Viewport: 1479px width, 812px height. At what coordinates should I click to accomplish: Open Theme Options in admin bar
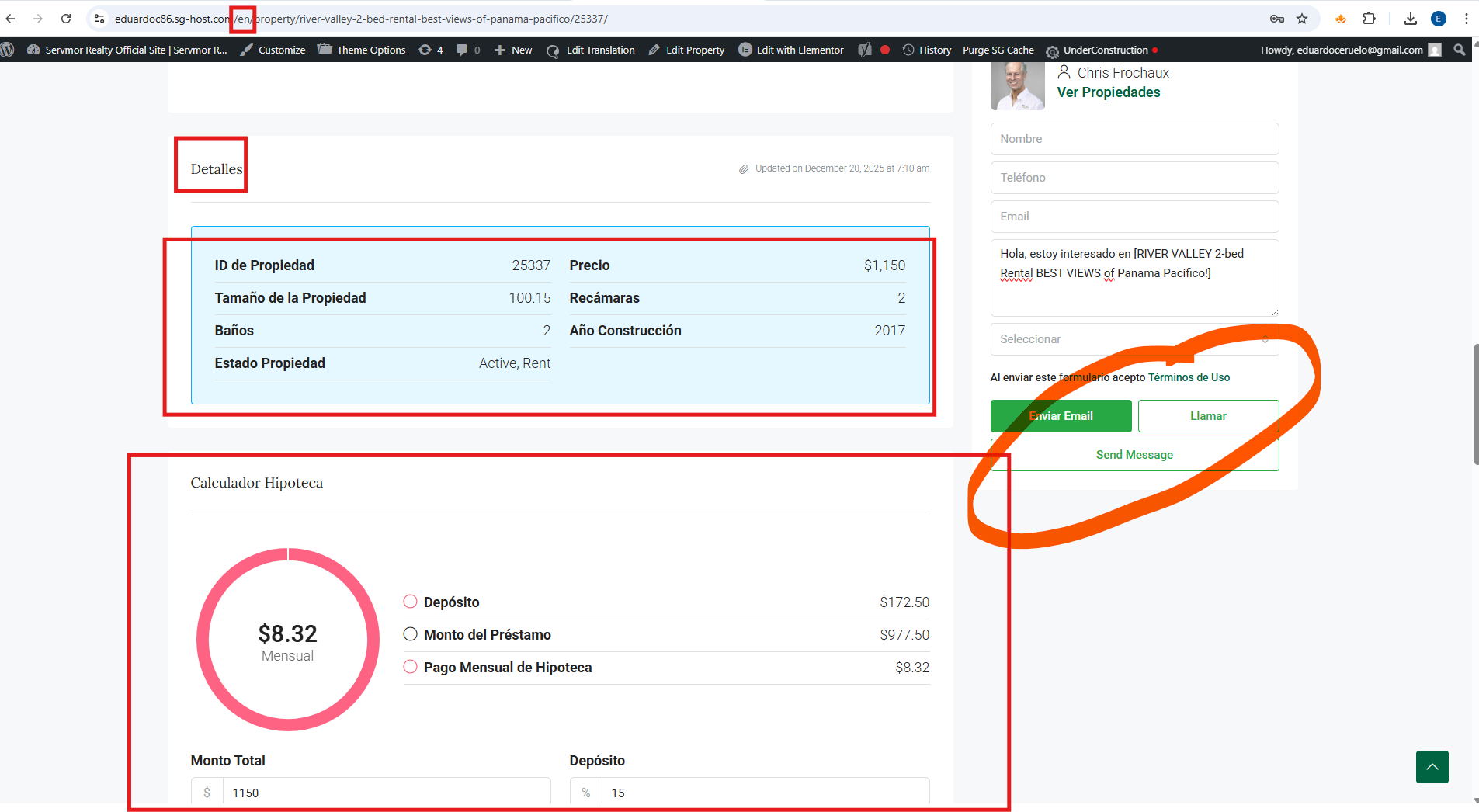click(x=362, y=50)
